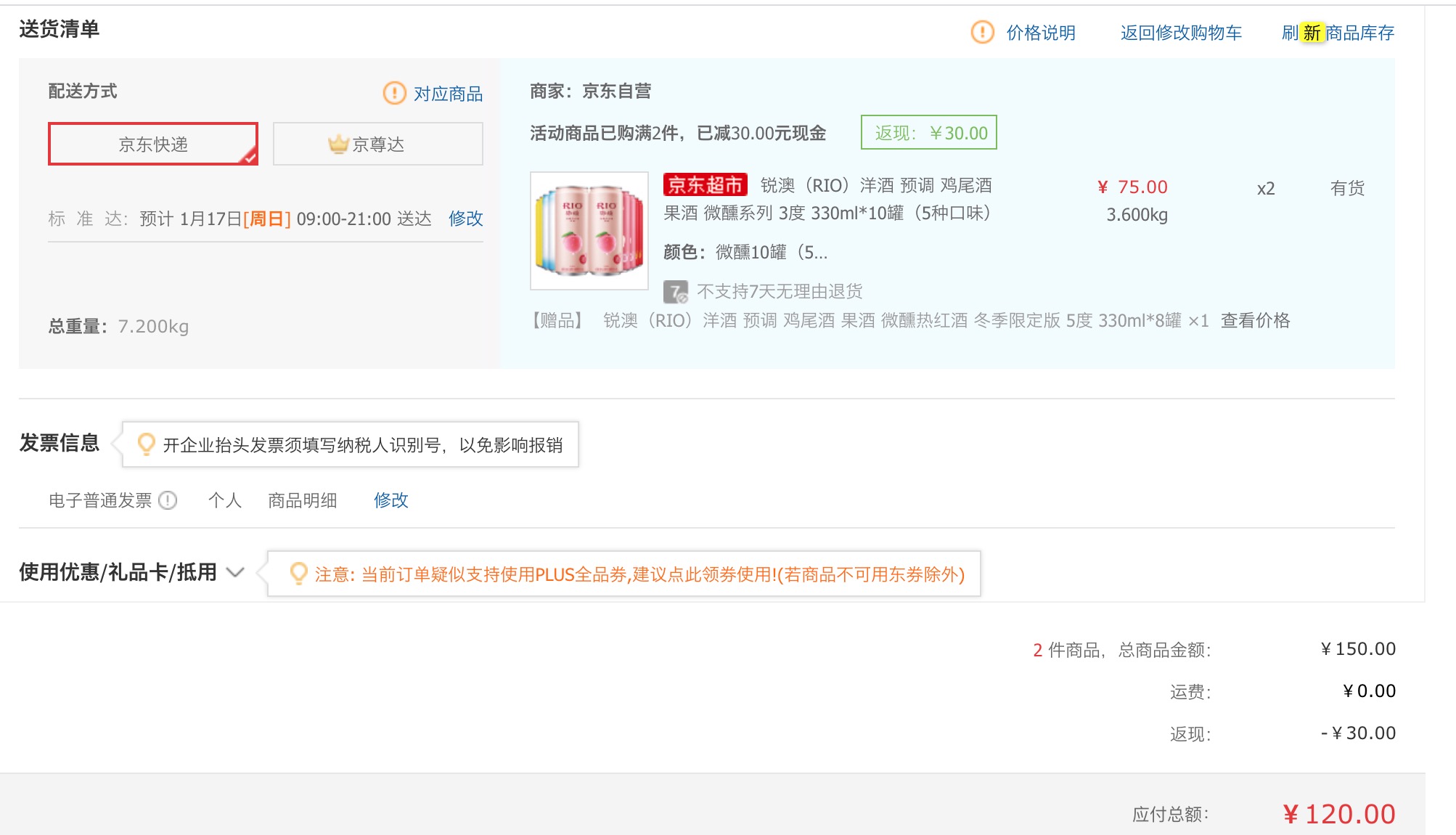Click the 返现 -¥30.00 summary value

tap(1358, 733)
